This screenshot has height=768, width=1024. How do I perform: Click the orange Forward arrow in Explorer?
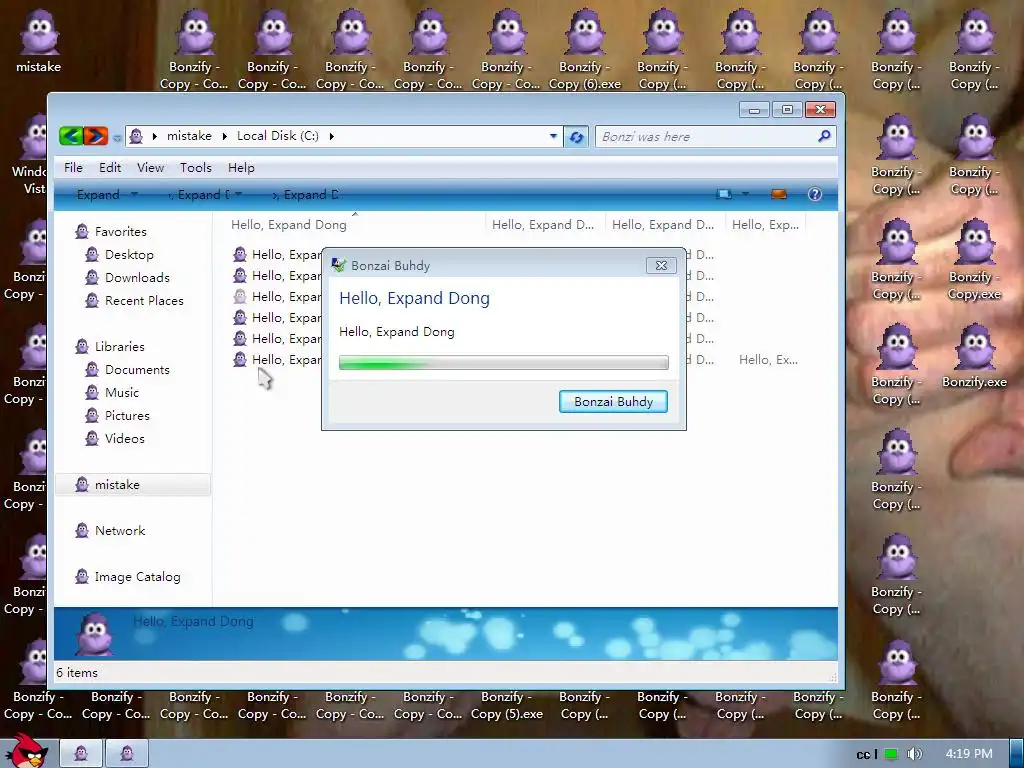[95, 136]
